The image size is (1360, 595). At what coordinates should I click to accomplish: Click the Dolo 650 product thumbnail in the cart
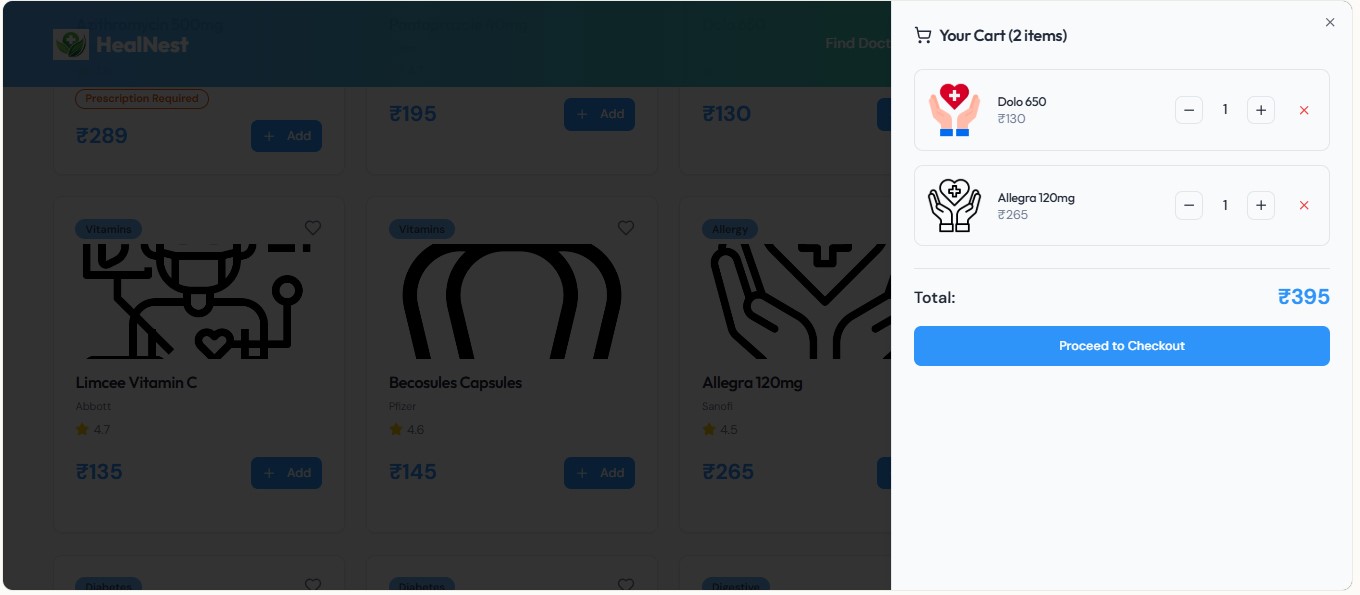point(954,110)
